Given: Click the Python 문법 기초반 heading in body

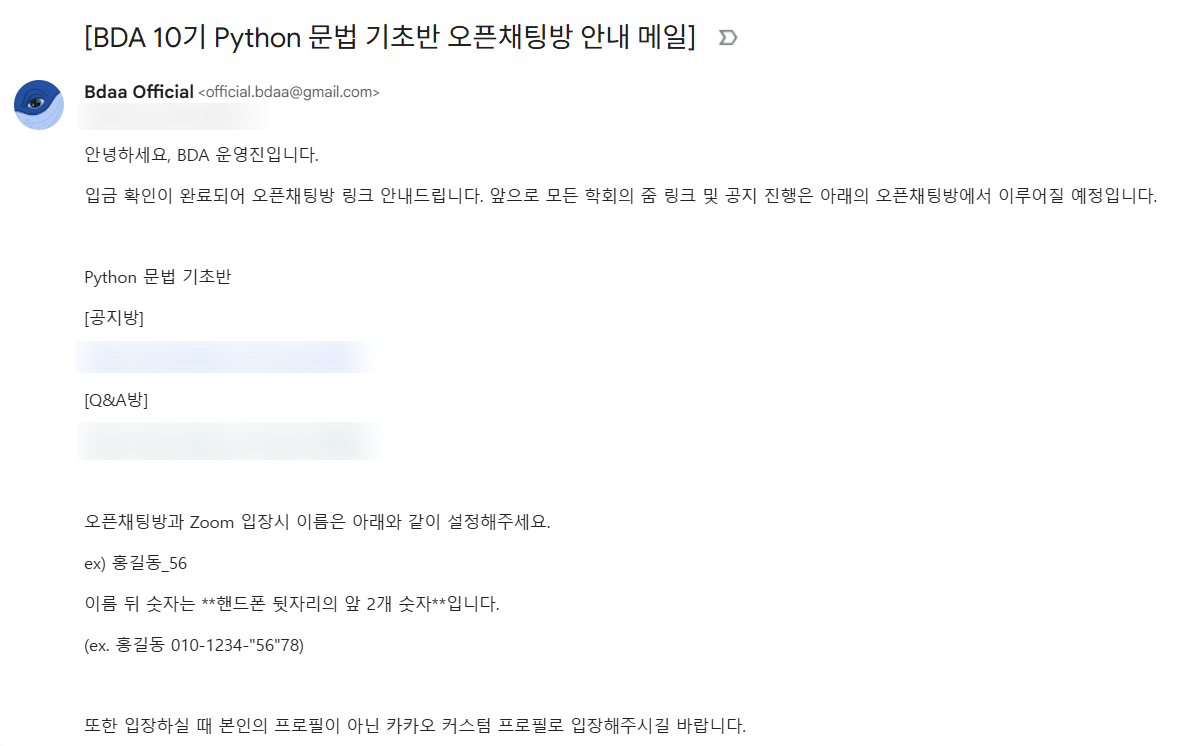Looking at the screenshot, I should (157, 277).
